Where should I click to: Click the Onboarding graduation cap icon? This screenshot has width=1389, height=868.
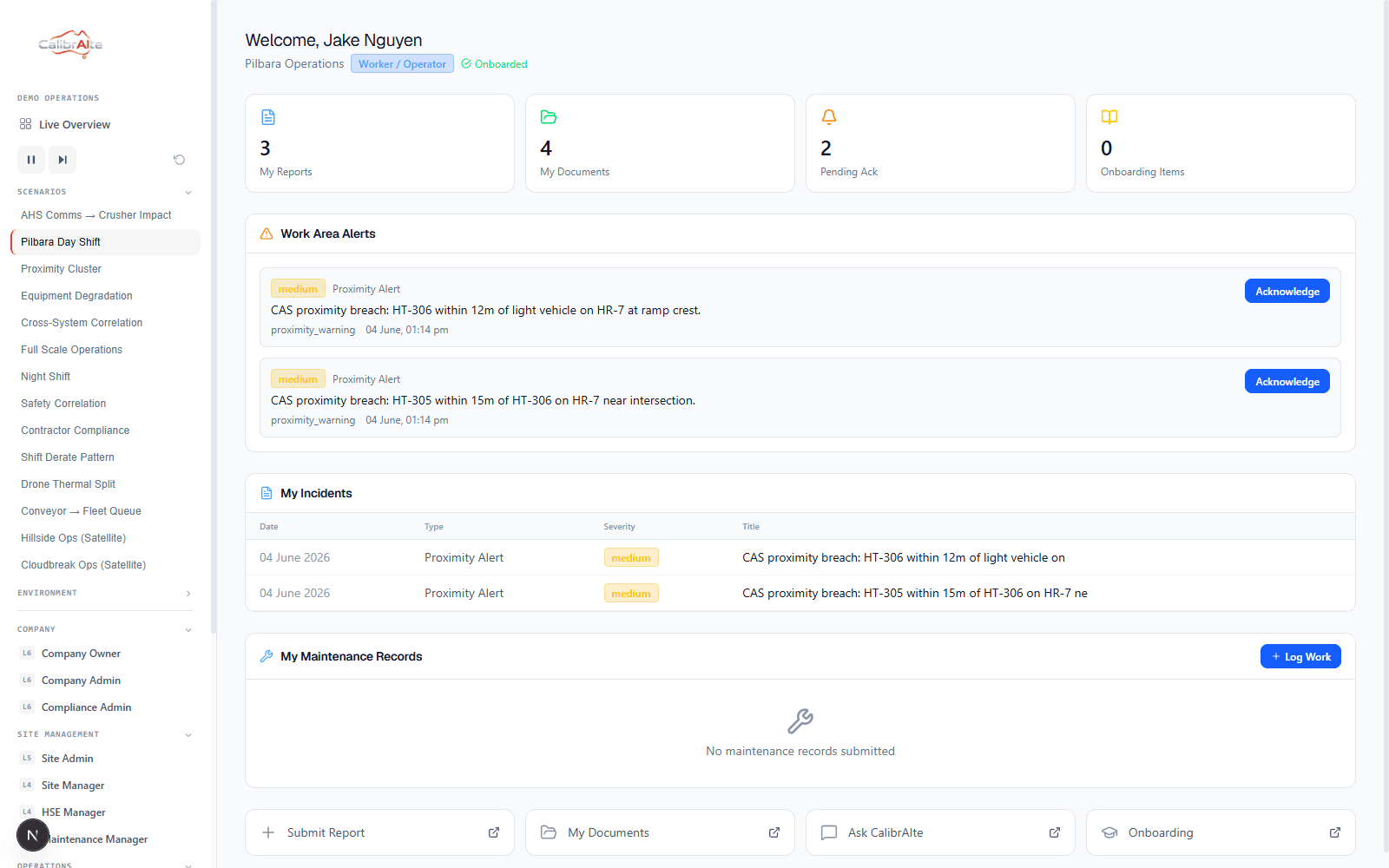pyautogui.click(x=1109, y=832)
